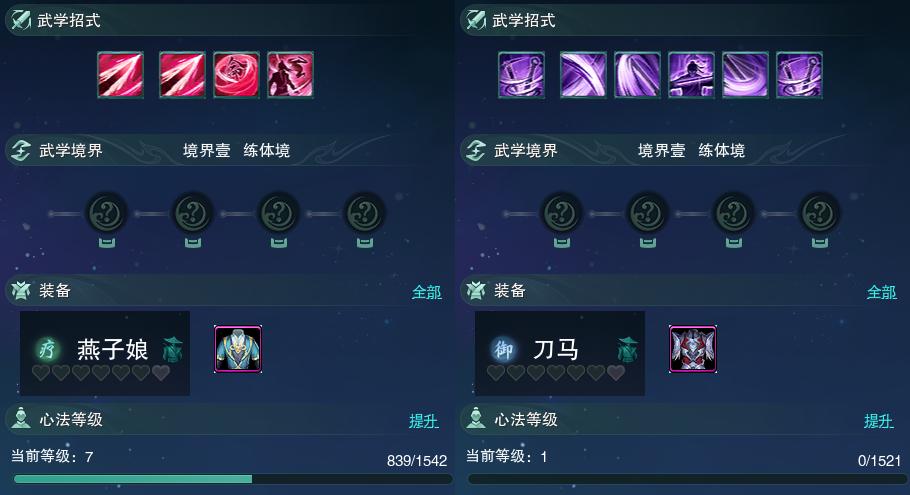Click the red rose swirl skill icon
This screenshot has height=495, width=910.
pyautogui.click(x=236, y=74)
